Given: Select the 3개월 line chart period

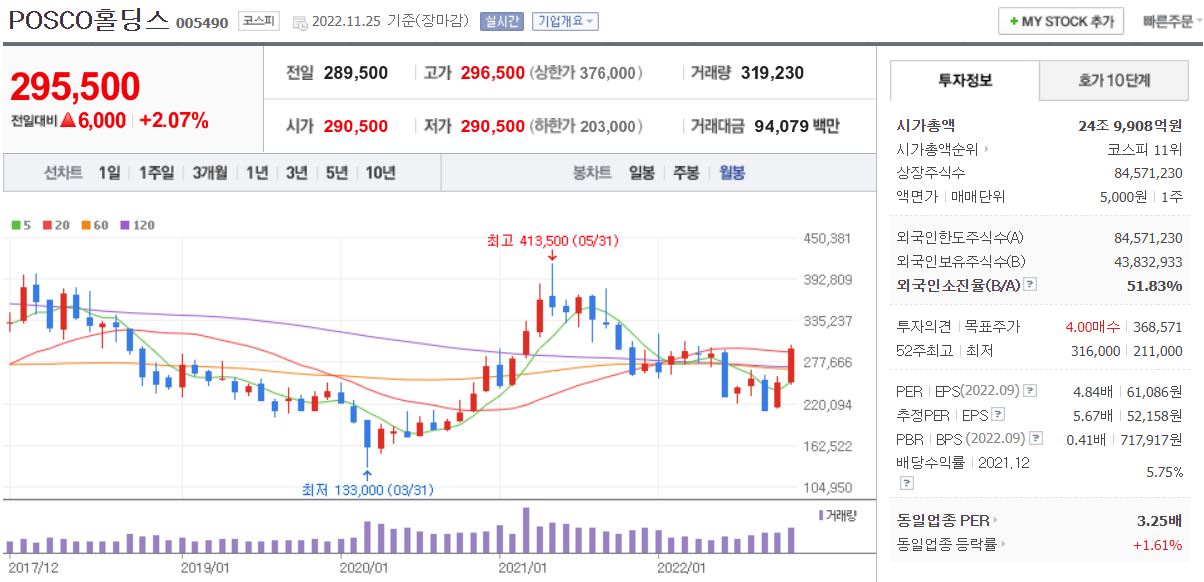Looking at the screenshot, I should [210, 172].
